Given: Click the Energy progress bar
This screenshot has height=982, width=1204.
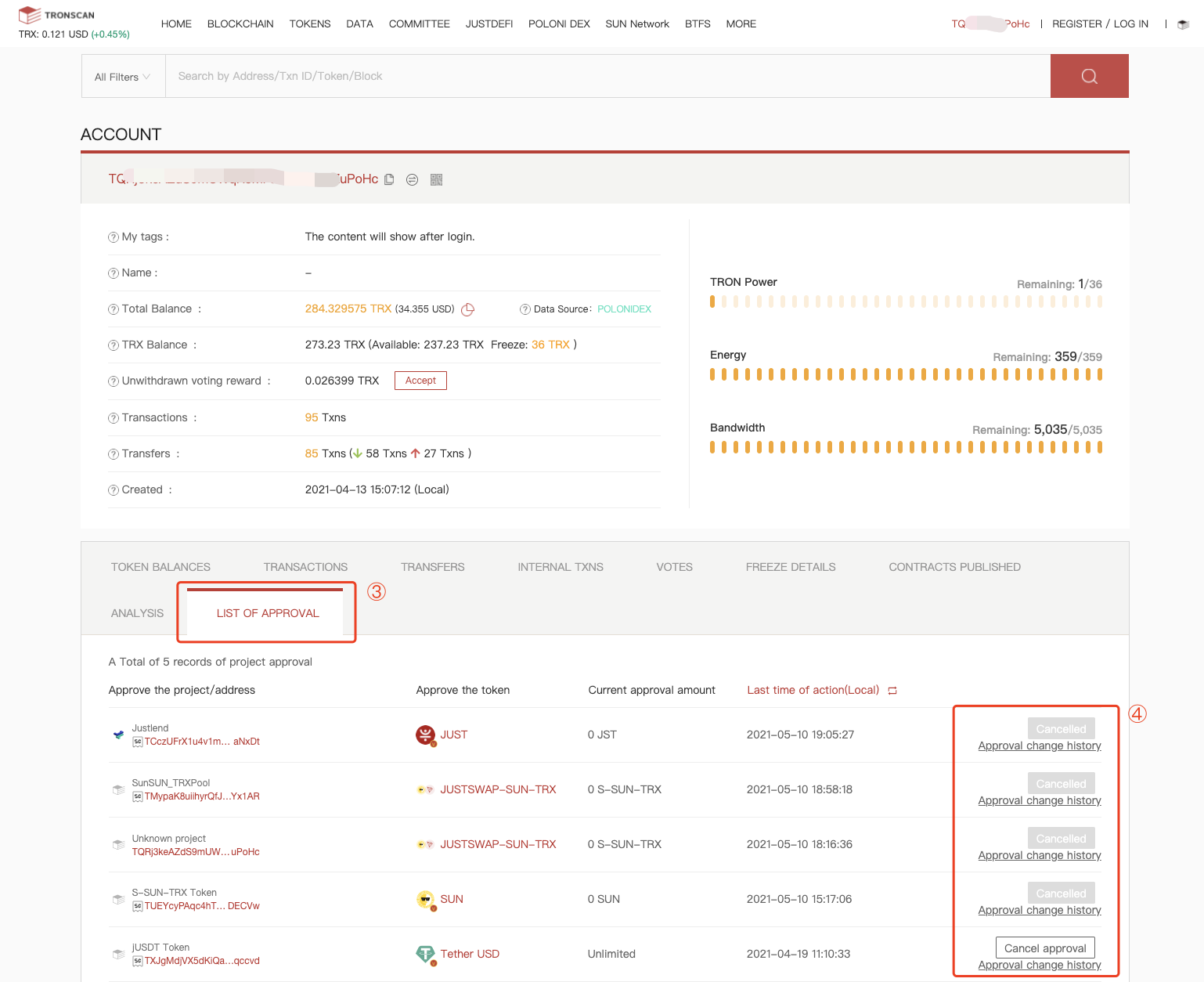Looking at the screenshot, I should 906,374.
